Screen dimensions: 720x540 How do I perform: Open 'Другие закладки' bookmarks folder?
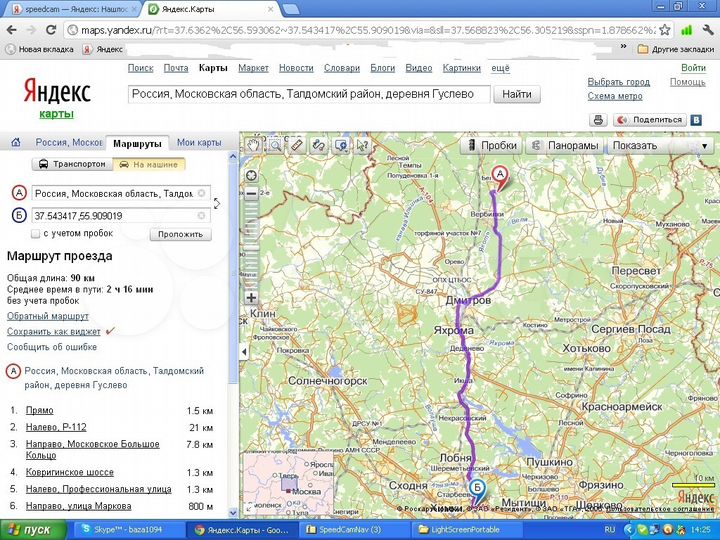pyautogui.click(x=676, y=49)
